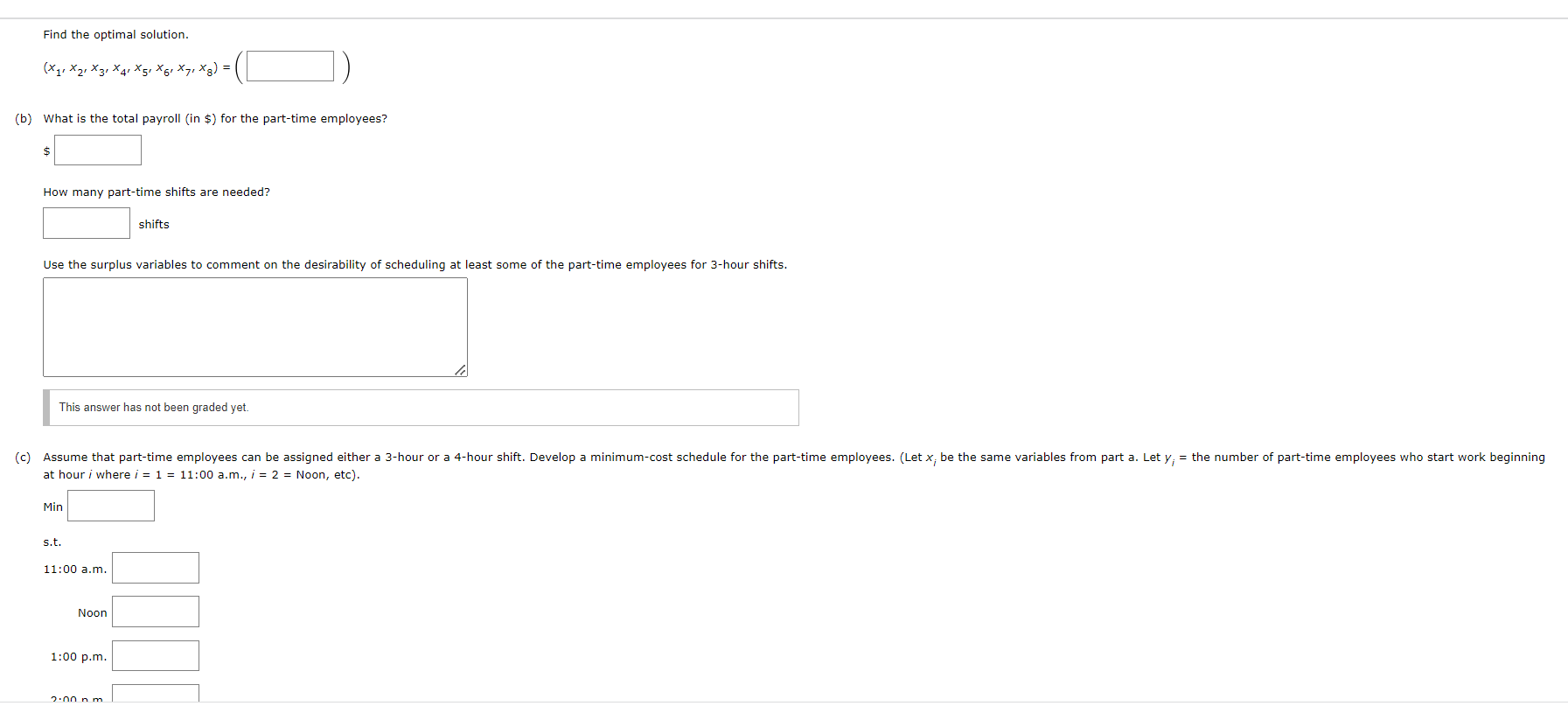Click the '11:00 a.m.' row label
1568x706 pixels.
pos(75,570)
